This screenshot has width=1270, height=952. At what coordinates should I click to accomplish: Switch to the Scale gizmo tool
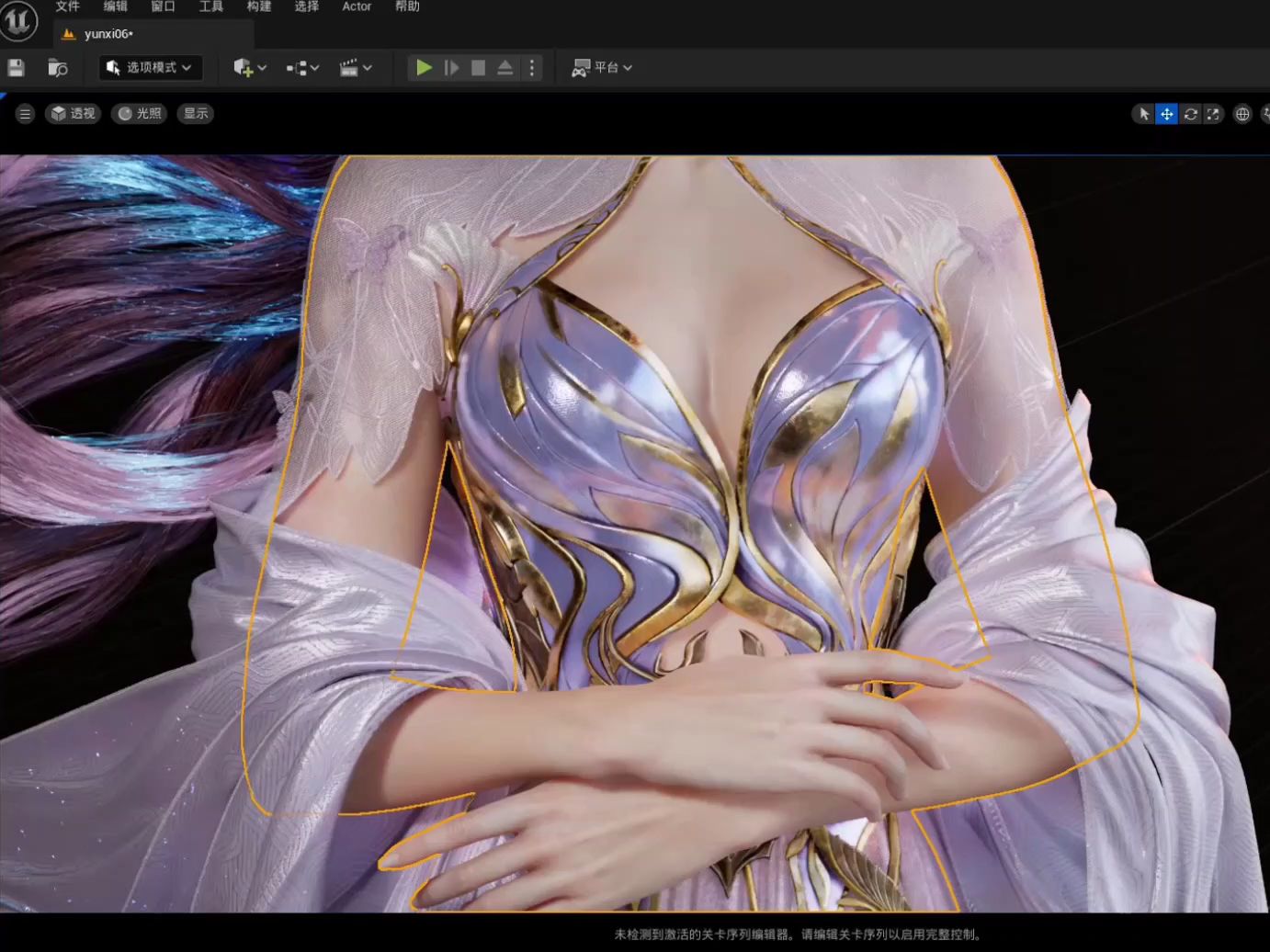[x=1213, y=114]
